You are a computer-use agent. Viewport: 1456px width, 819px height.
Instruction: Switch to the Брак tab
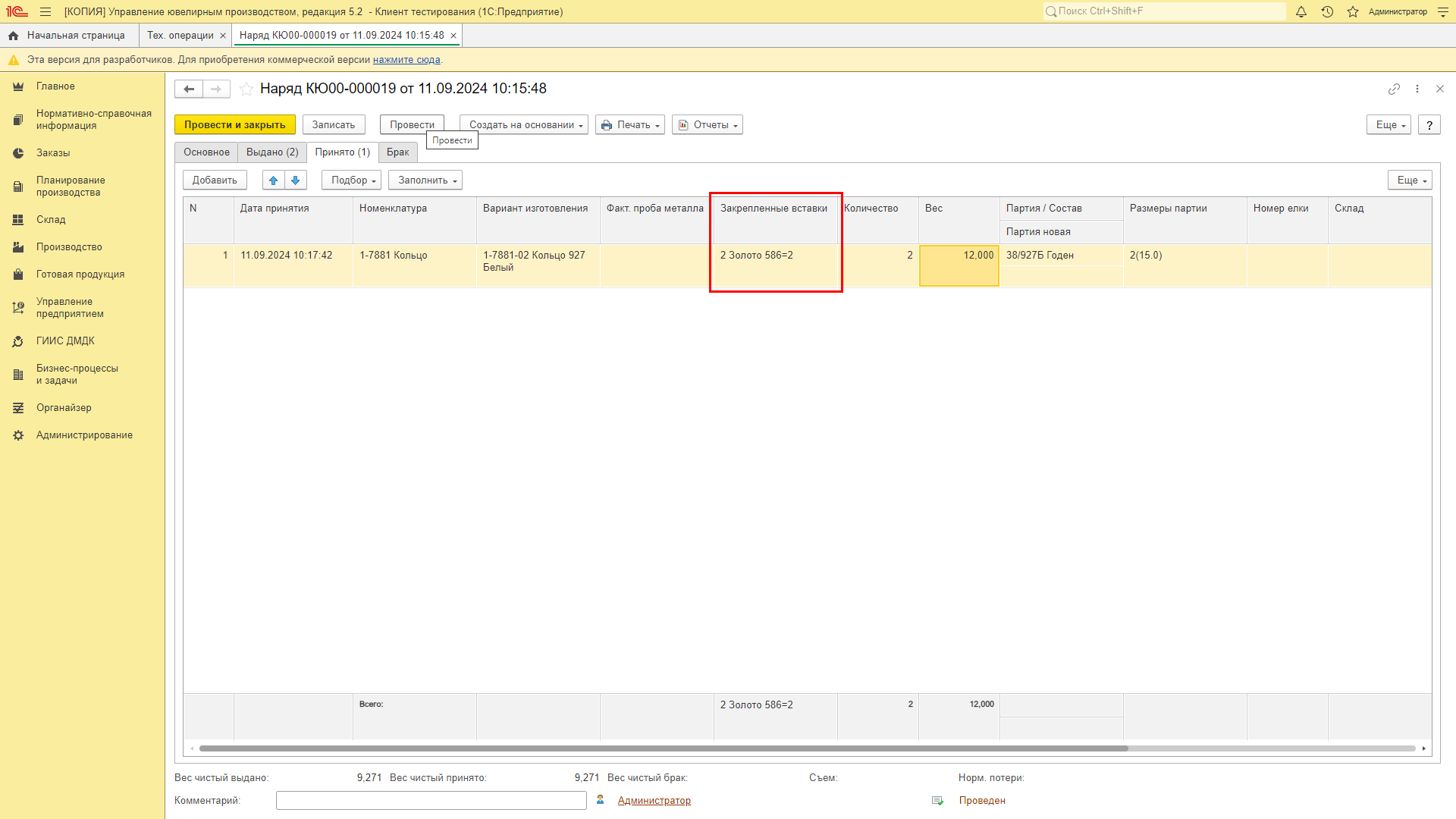pos(398,152)
